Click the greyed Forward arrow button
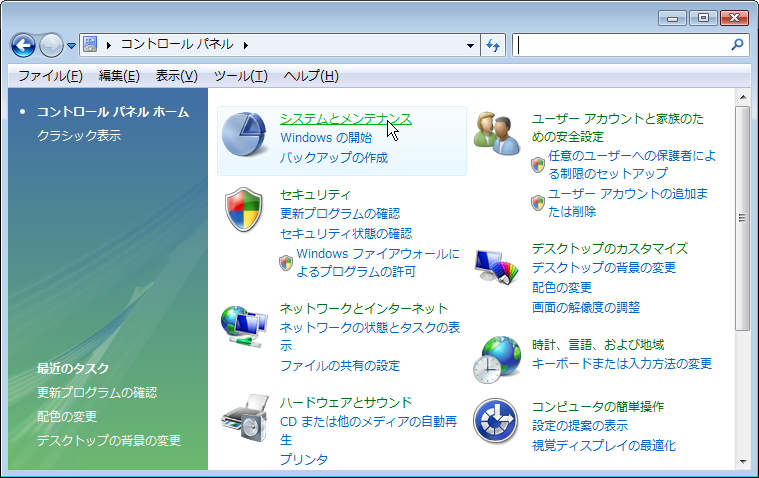This screenshot has height=478, width=759. pyautogui.click(x=51, y=46)
